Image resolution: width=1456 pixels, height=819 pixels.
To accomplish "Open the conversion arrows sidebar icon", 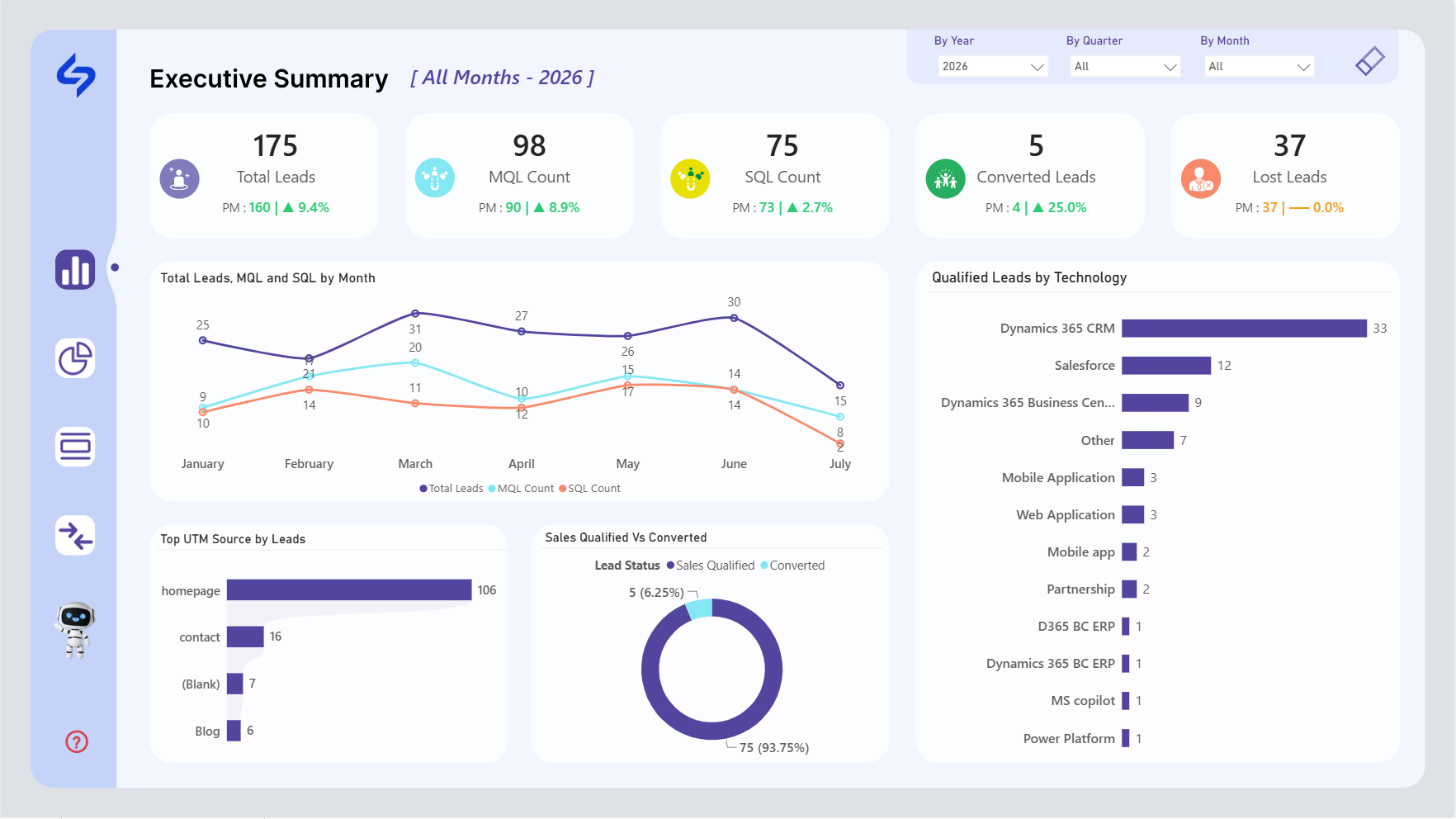I will [75, 536].
